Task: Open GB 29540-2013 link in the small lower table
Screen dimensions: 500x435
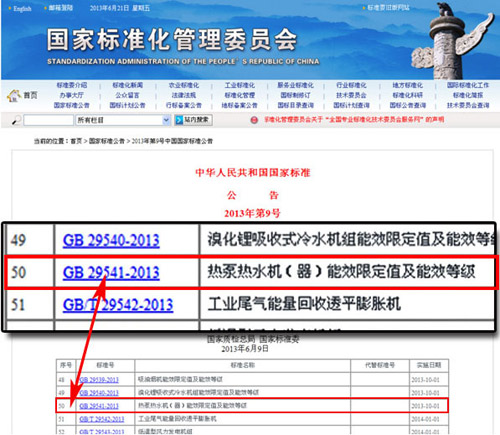Action: [99, 393]
